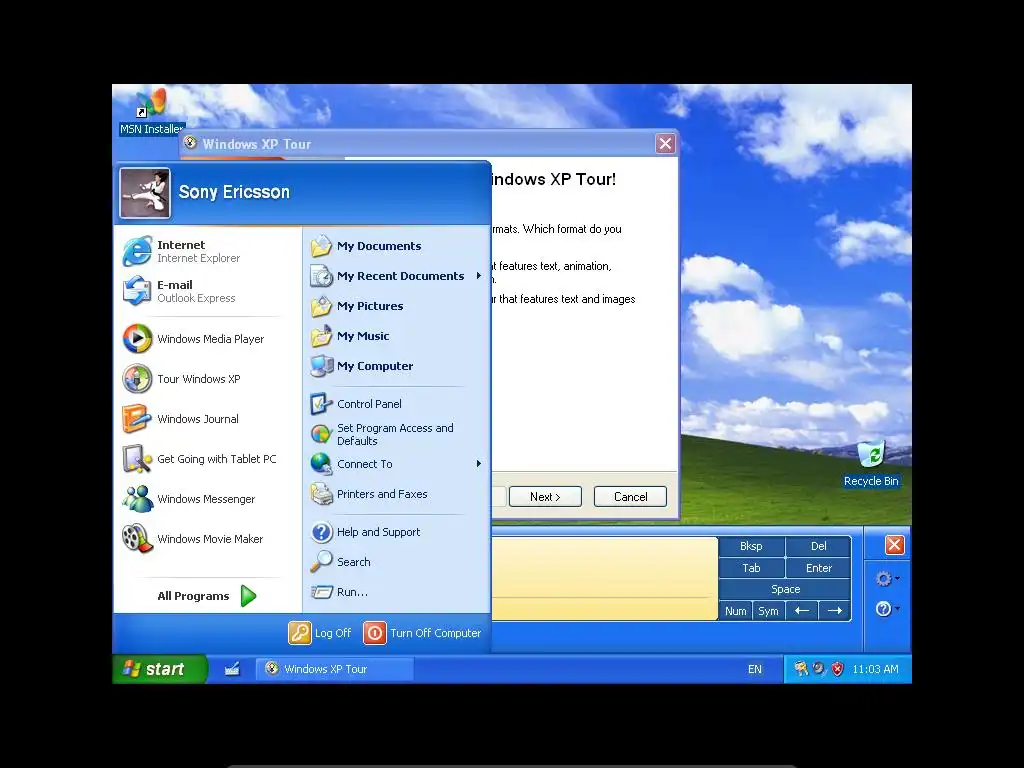Click the Tour Windows XP icon
This screenshot has height=768, width=1024.
tap(137, 379)
